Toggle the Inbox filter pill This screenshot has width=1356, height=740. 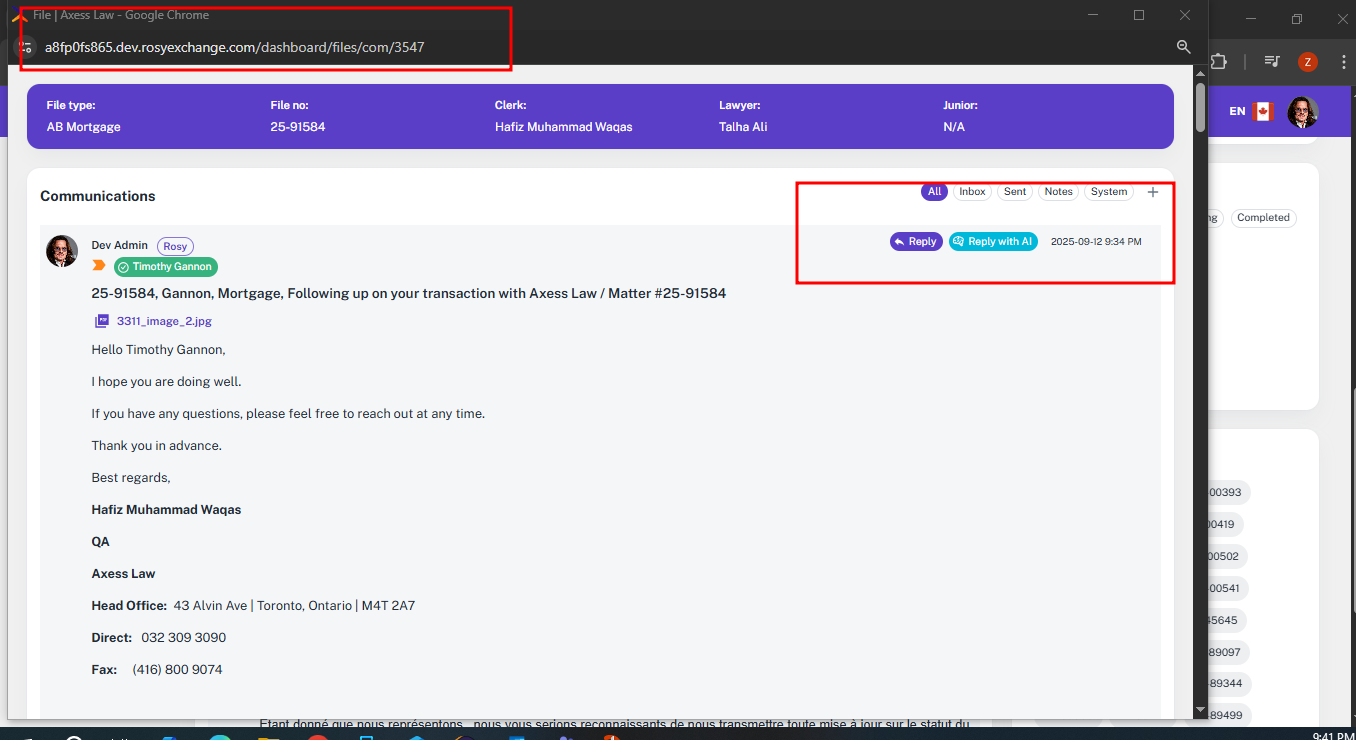point(972,192)
